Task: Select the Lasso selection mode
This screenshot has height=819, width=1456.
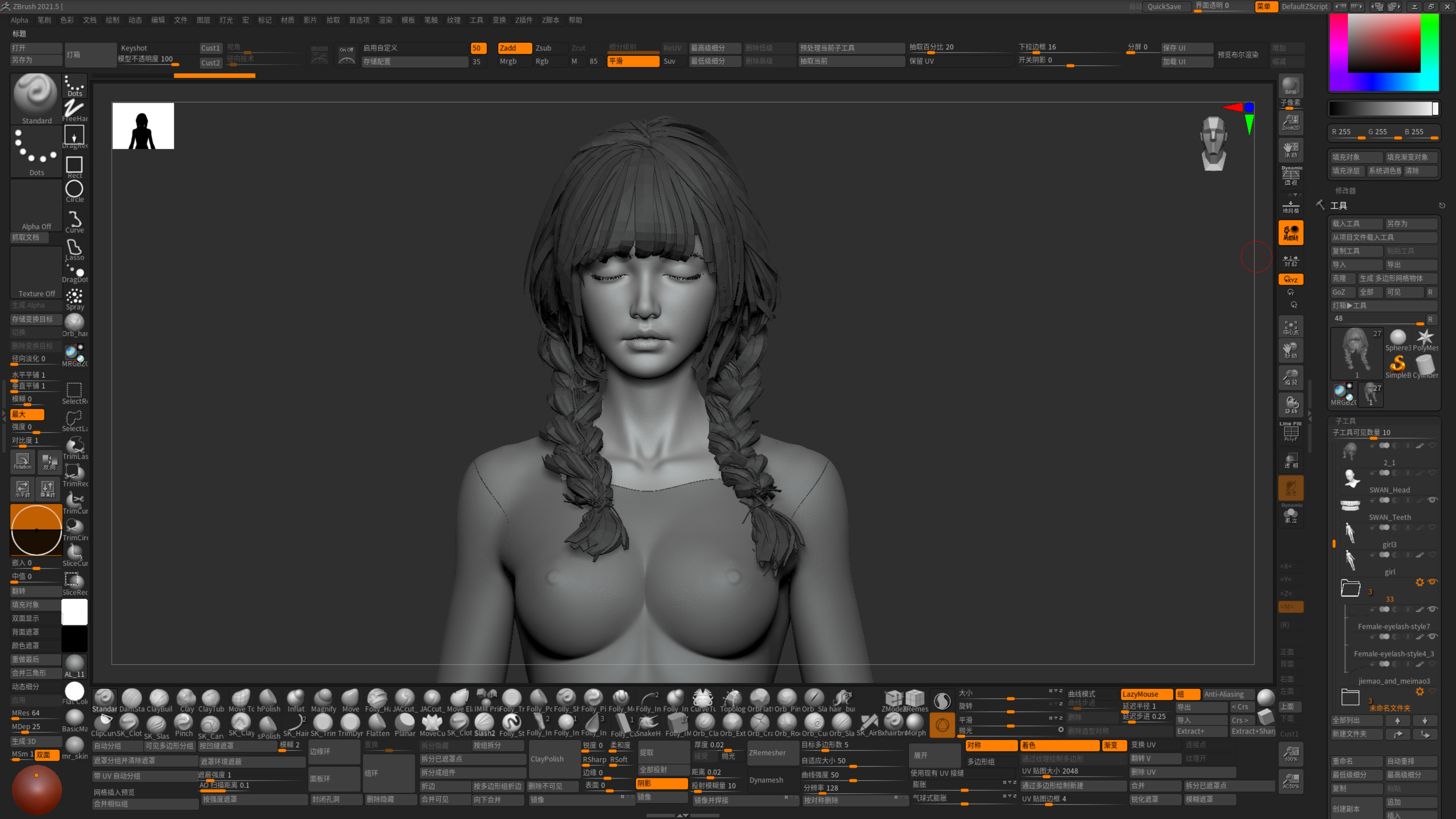Action: click(75, 249)
